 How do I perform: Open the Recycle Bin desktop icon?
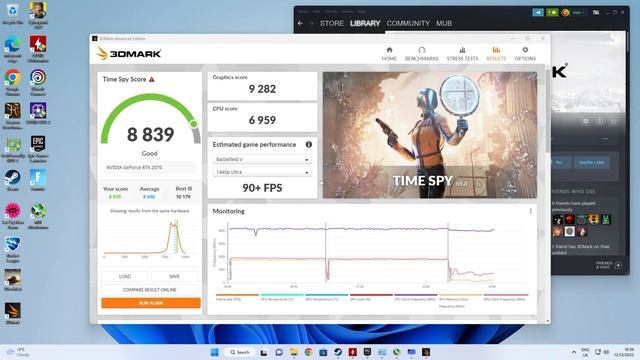13,13
